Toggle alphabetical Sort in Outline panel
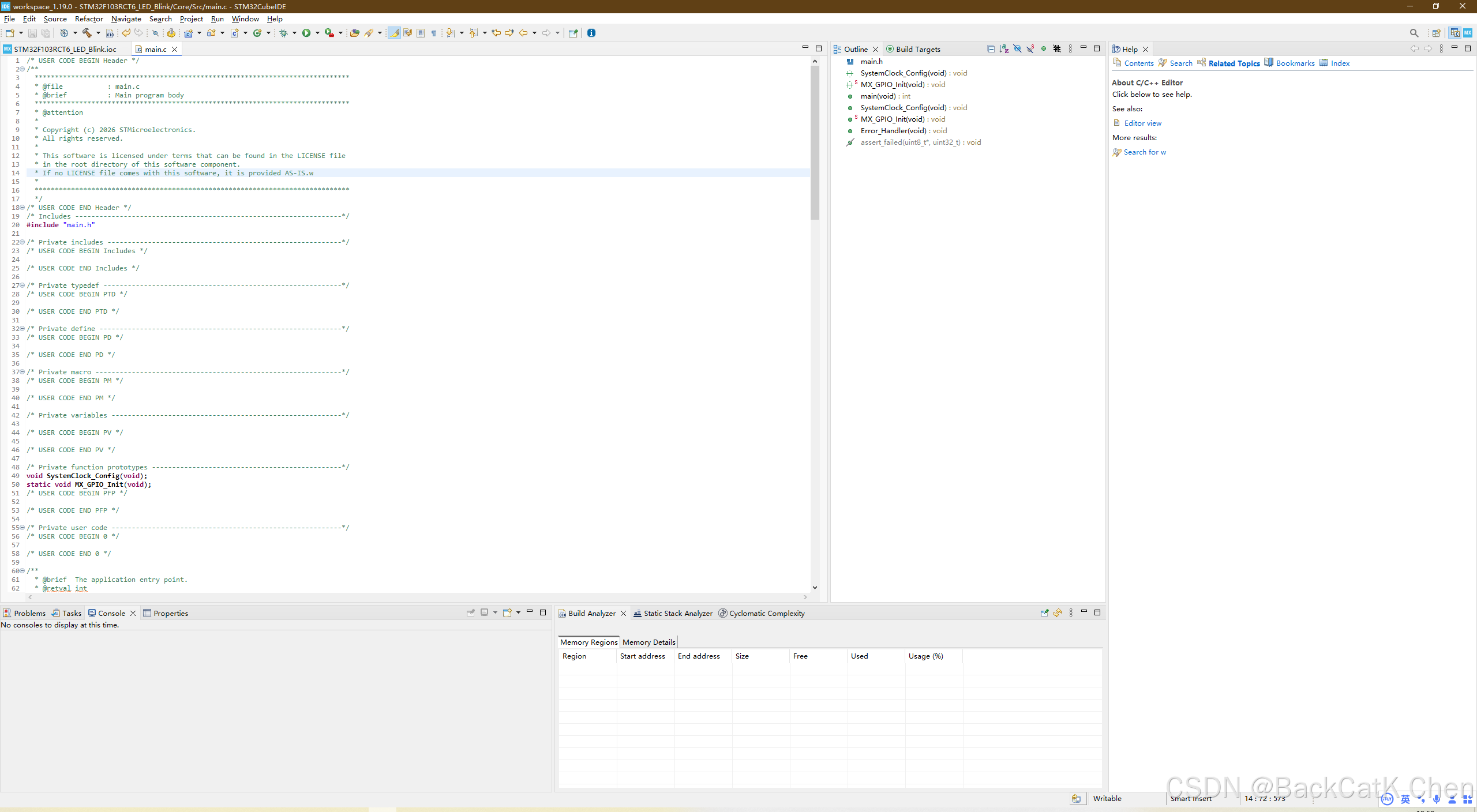 [x=1004, y=49]
